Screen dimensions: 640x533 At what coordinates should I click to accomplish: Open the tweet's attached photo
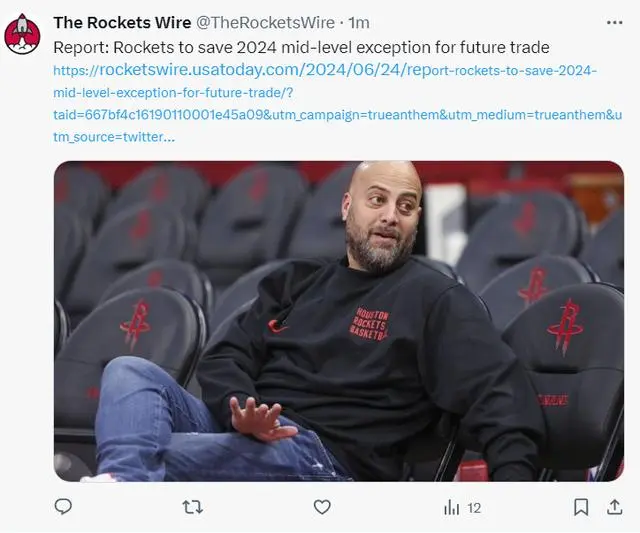(x=339, y=321)
